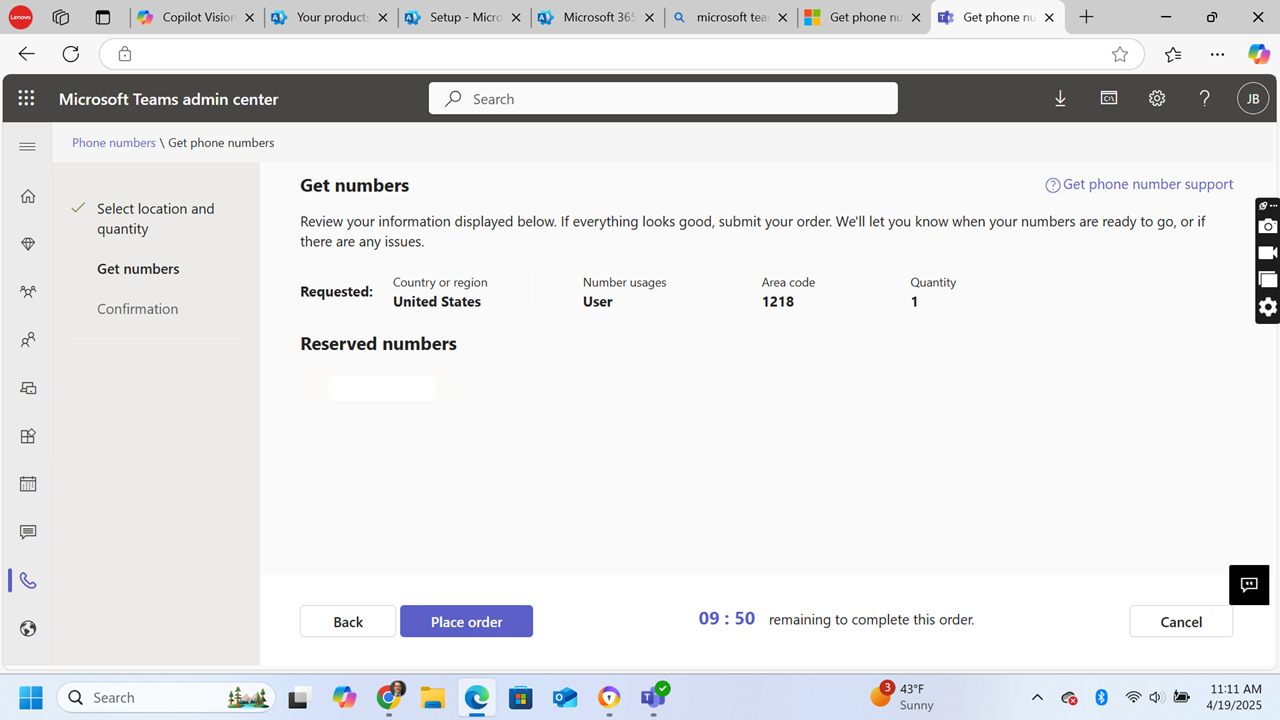Open the feedback chat bubble button
The width and height of the screenshot is (1280, 720).
coord(1249,585)
